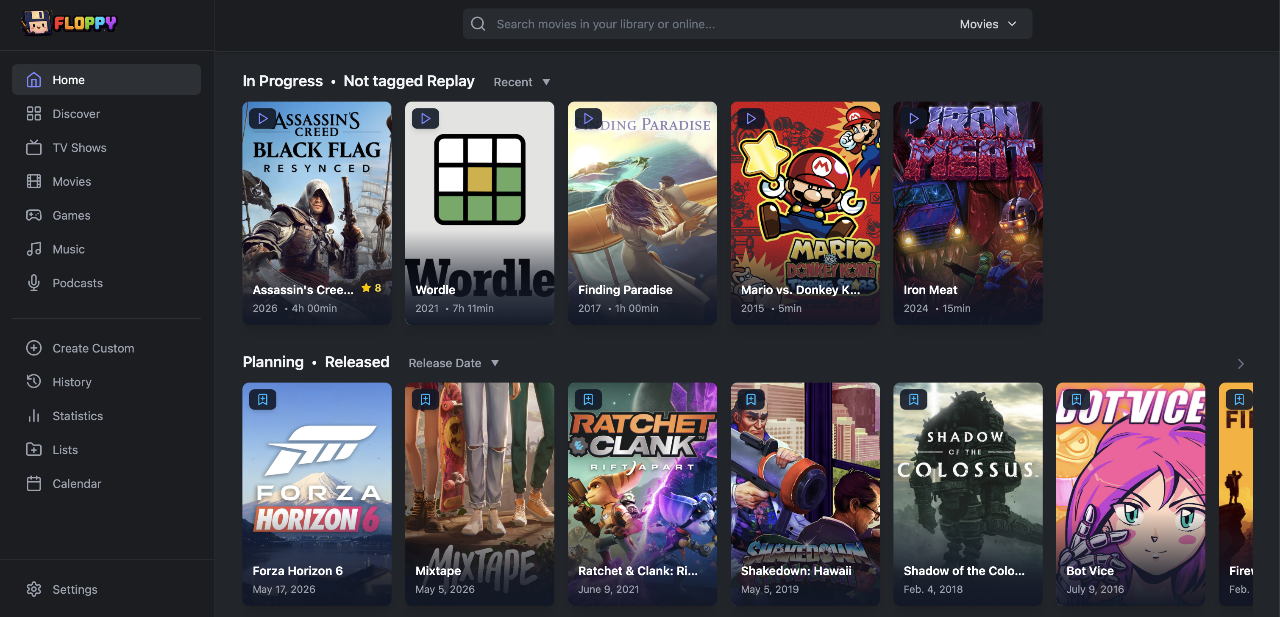View History page

(106, 382)
